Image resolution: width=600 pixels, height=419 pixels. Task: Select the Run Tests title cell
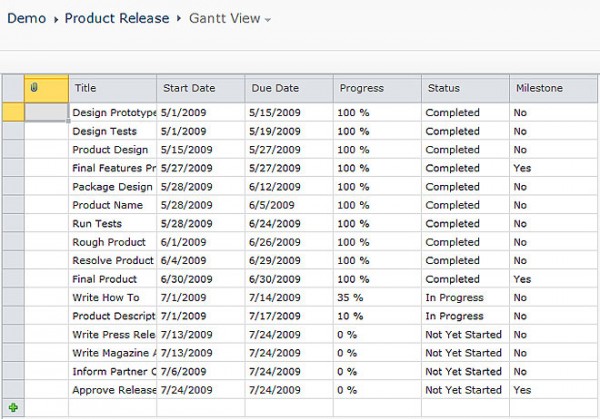click(112, 224)
